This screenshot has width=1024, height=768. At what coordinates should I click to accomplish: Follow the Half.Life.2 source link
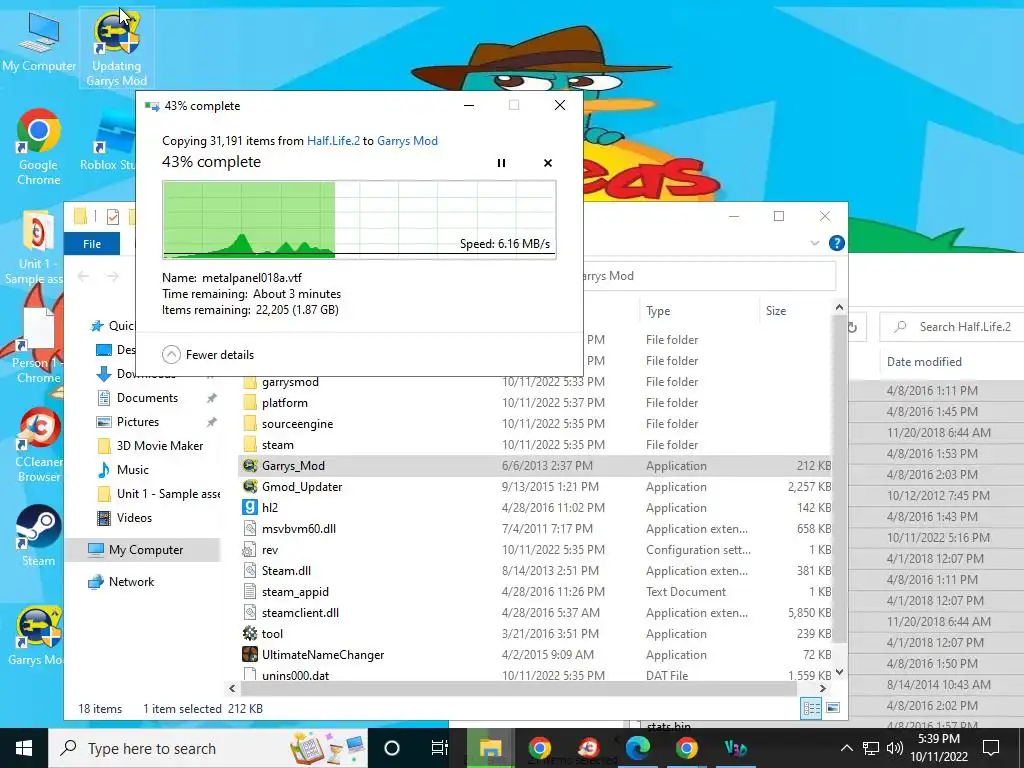click(x=333, y=141)
